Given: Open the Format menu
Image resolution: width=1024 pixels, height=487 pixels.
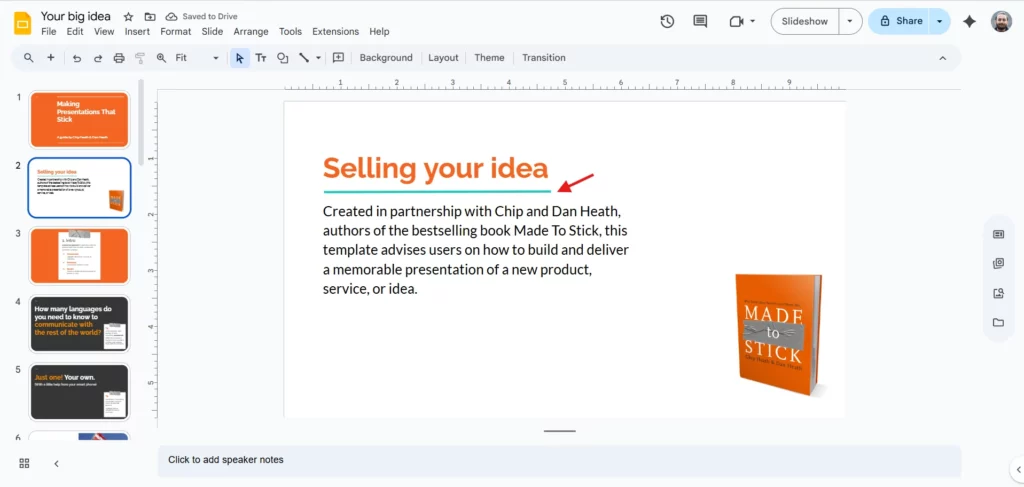Looking at the screenshot, I should point(176,31).
